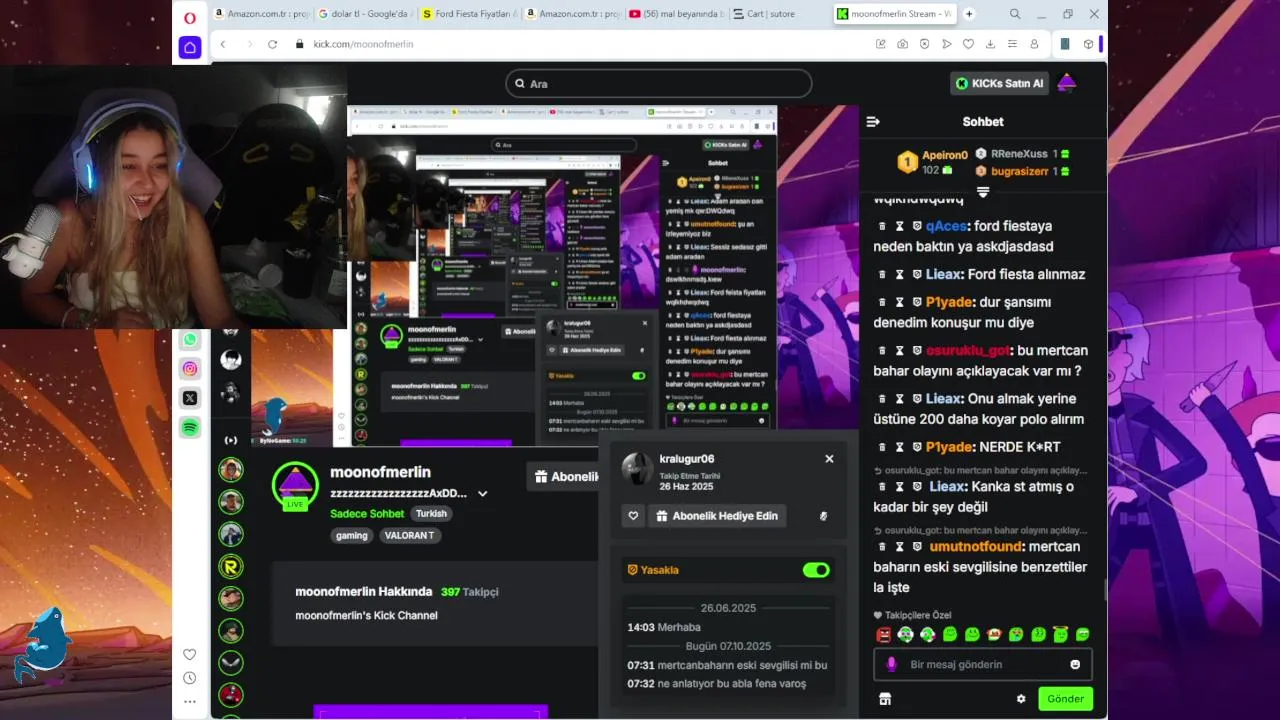1280x720 pixels.
Task: Switch to the Ford Fiesta Fiyatları tab
Action: point(468,14)
